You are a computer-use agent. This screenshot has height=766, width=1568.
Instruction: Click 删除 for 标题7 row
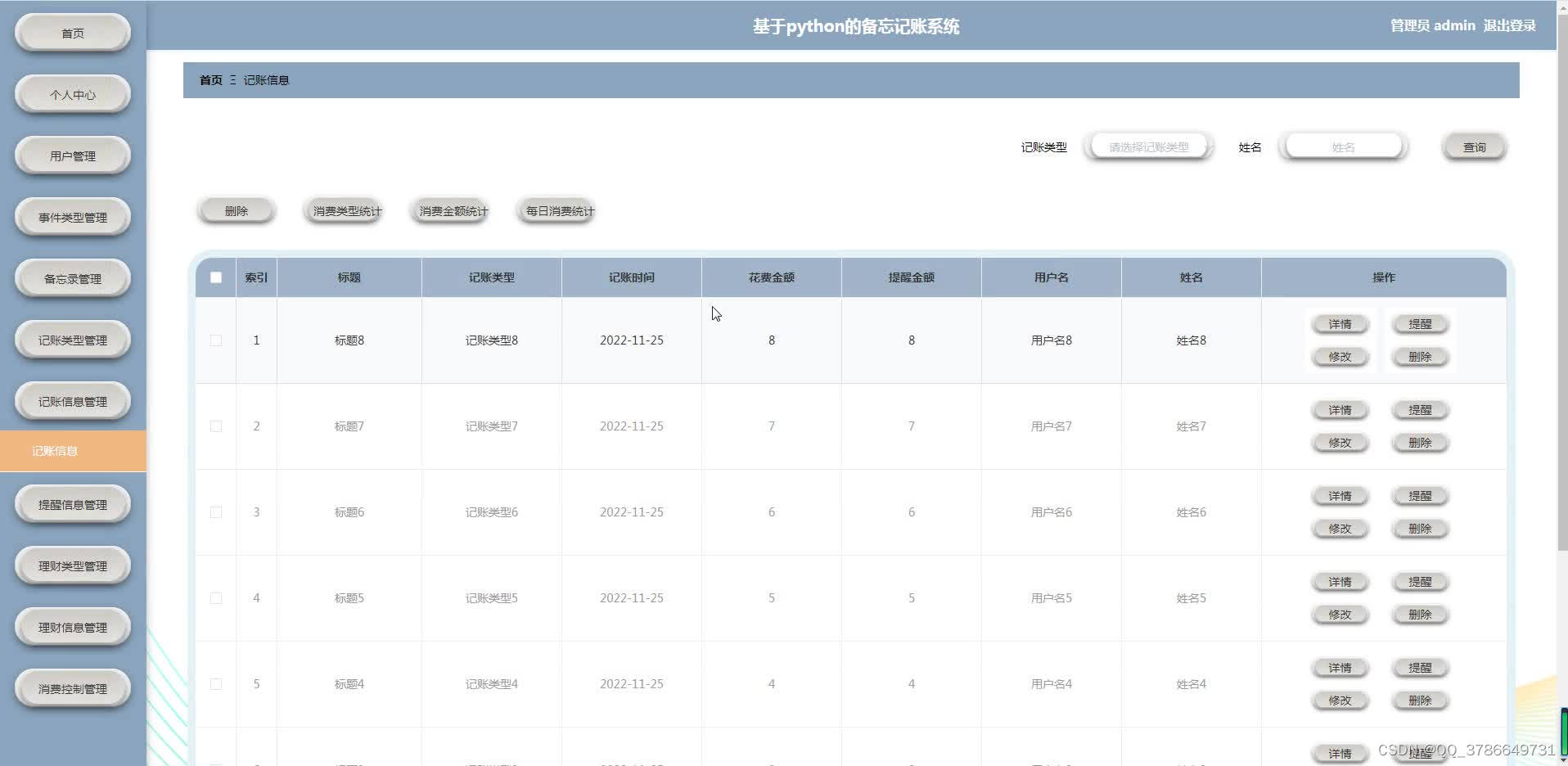[x=1420, y=443]
